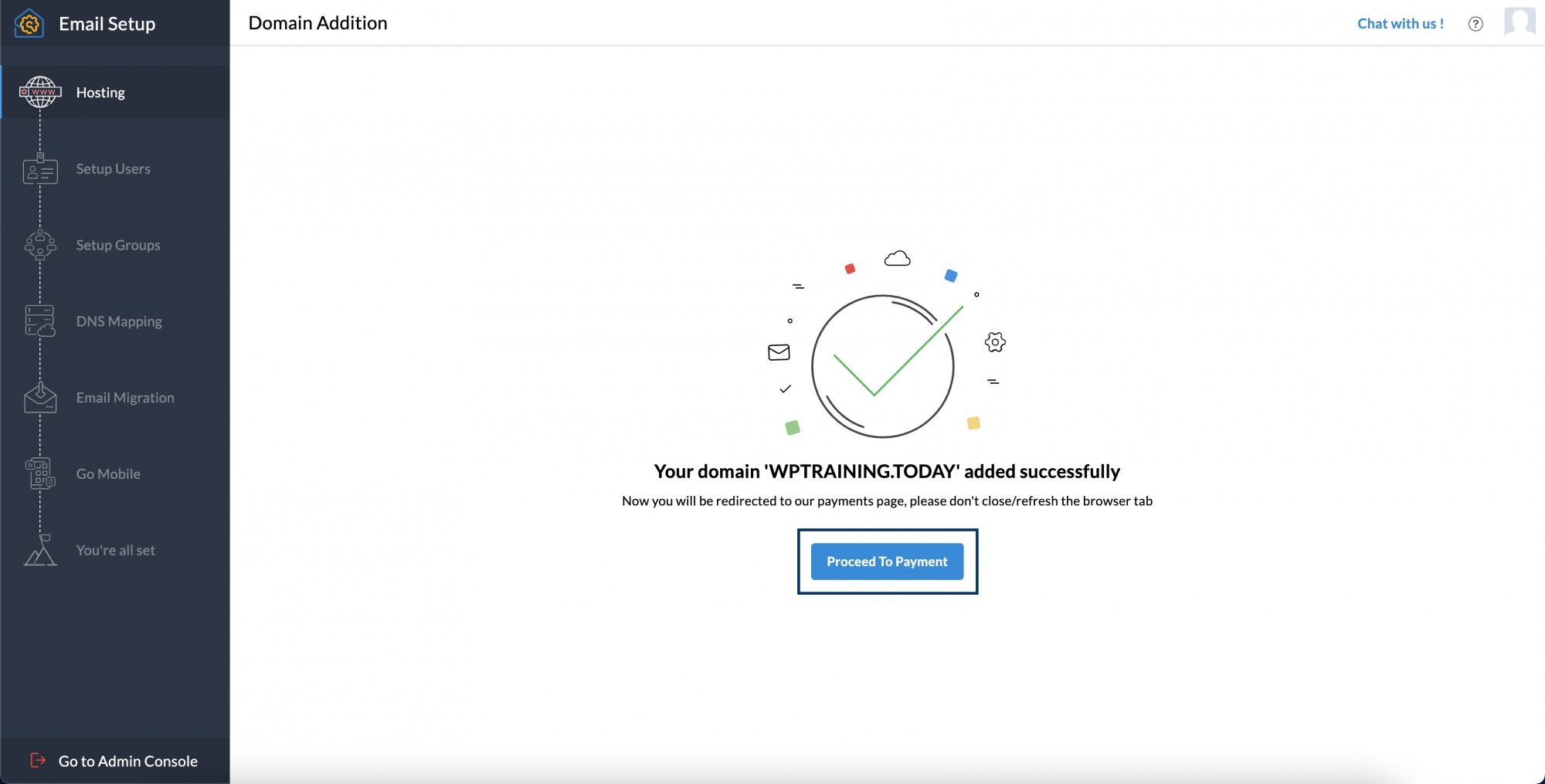Click the Go to Admin Console link
This screenshot has height=784, width=1545.
128,762
